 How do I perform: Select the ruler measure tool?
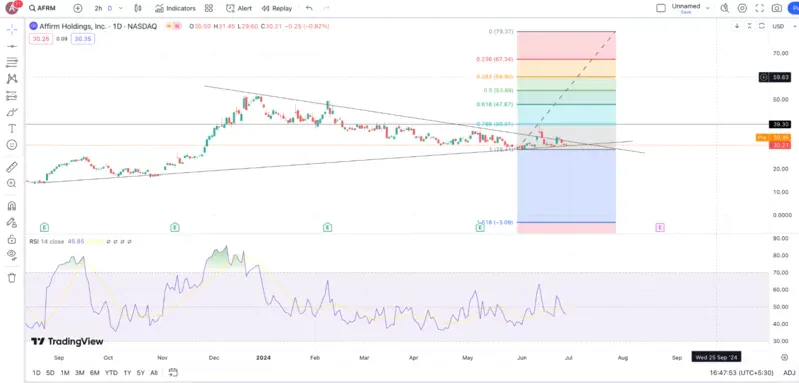coord(12,167)
